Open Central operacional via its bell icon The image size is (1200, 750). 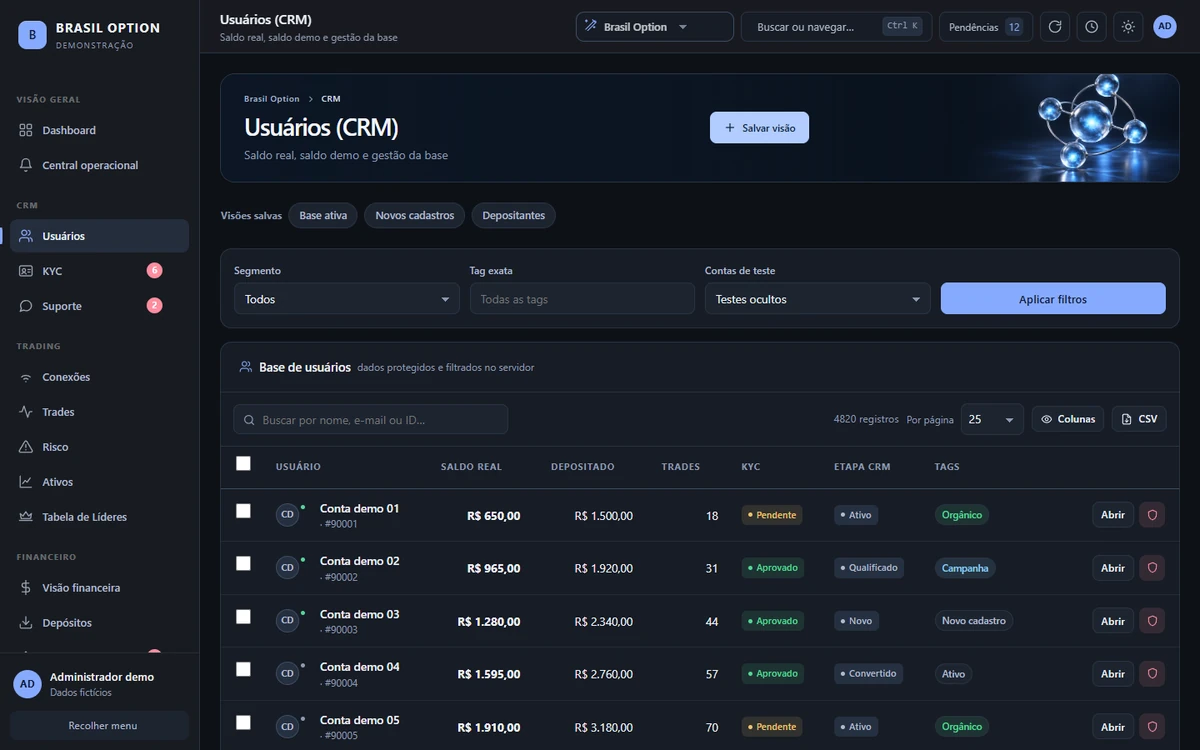pos(26,165)
